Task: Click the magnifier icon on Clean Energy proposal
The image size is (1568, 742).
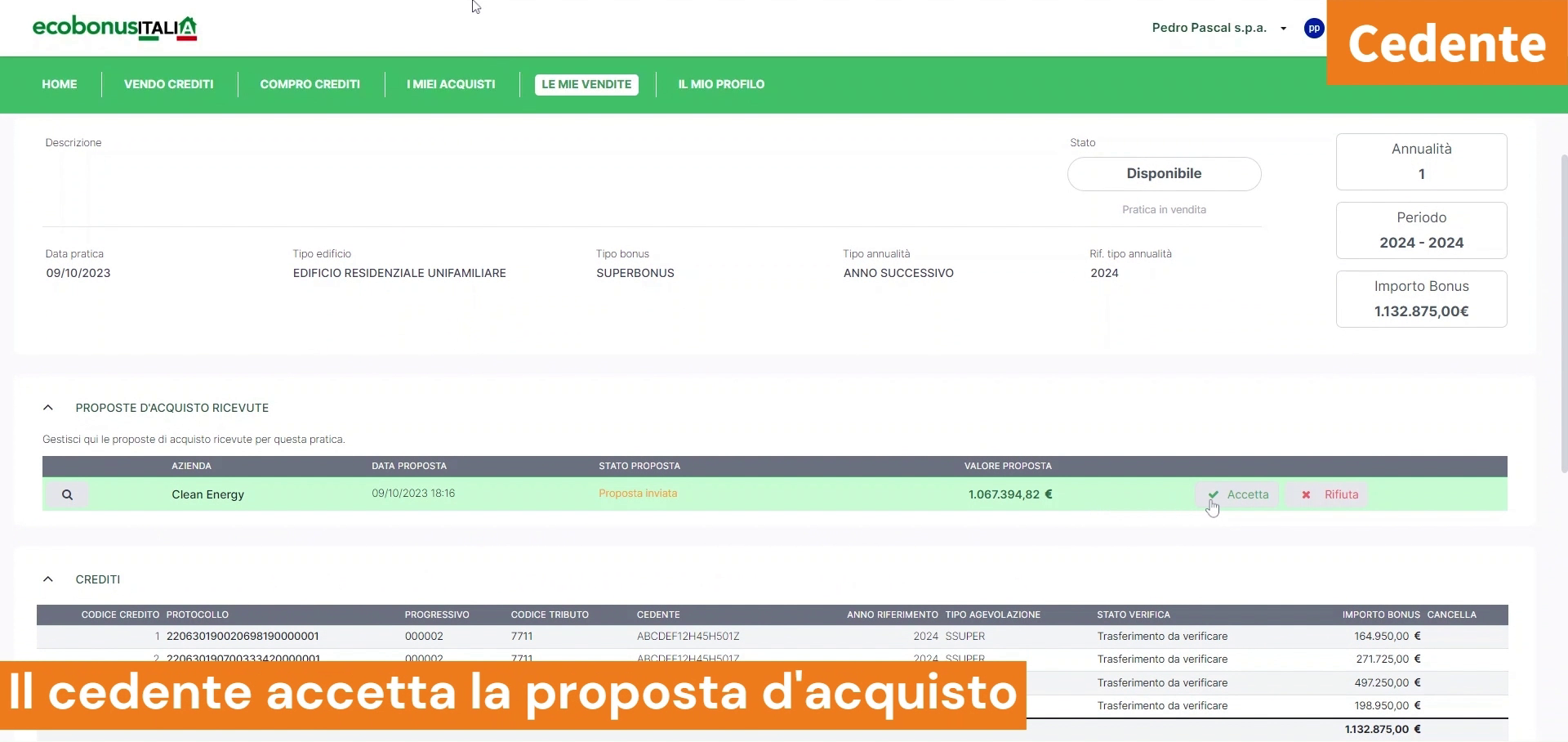Action: 67,494
